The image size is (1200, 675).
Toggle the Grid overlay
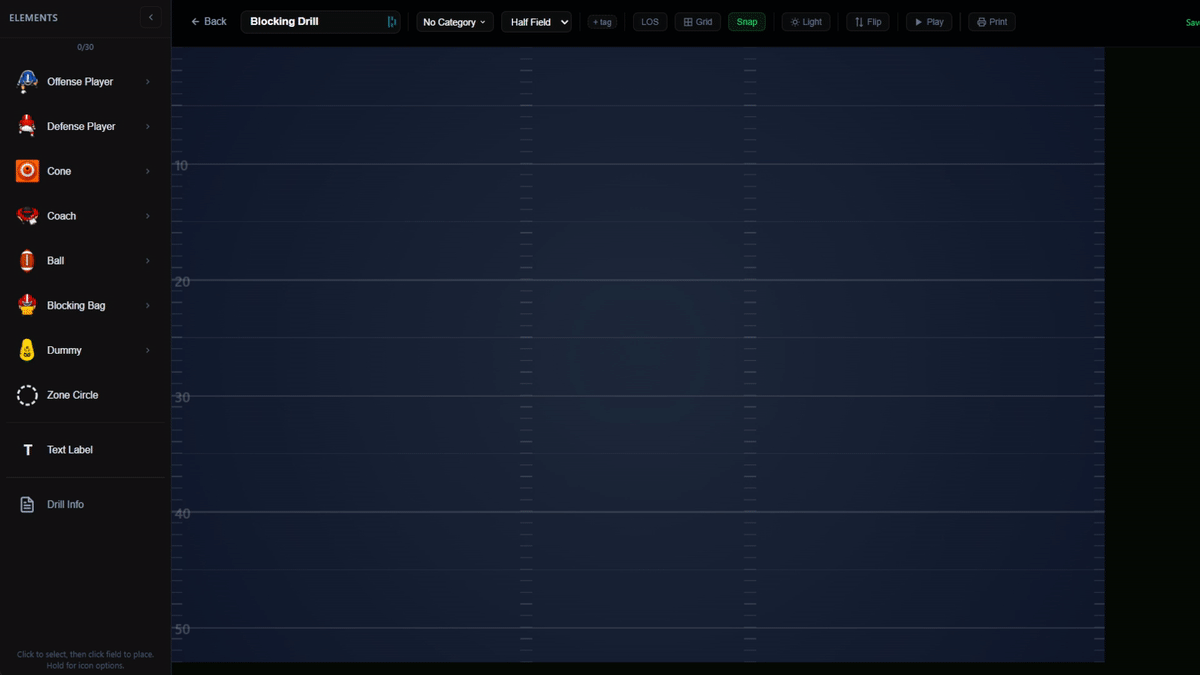[x=698, y=22]
